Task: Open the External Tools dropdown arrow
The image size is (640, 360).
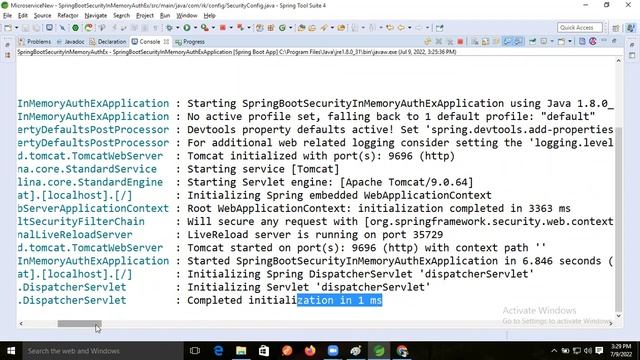Action: pyautogui.click(x=213, y=28)
